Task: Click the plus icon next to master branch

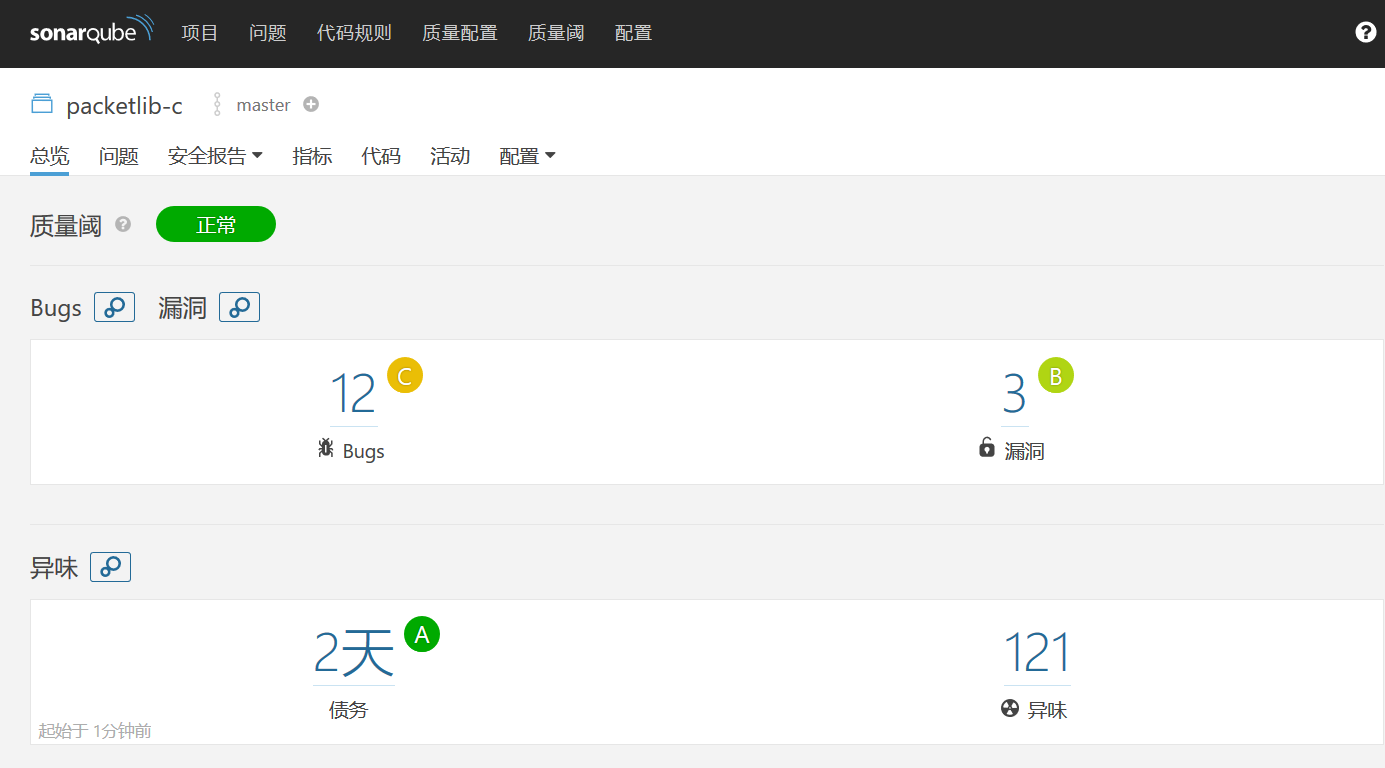Action: click(x=311, y=104)
